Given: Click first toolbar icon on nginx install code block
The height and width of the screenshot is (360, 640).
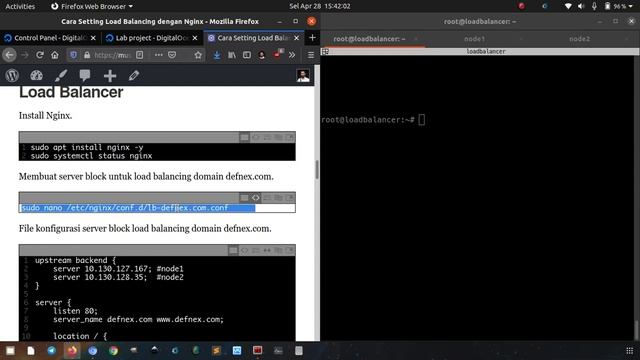Looking at the screenshot, I should pos(244,137).
